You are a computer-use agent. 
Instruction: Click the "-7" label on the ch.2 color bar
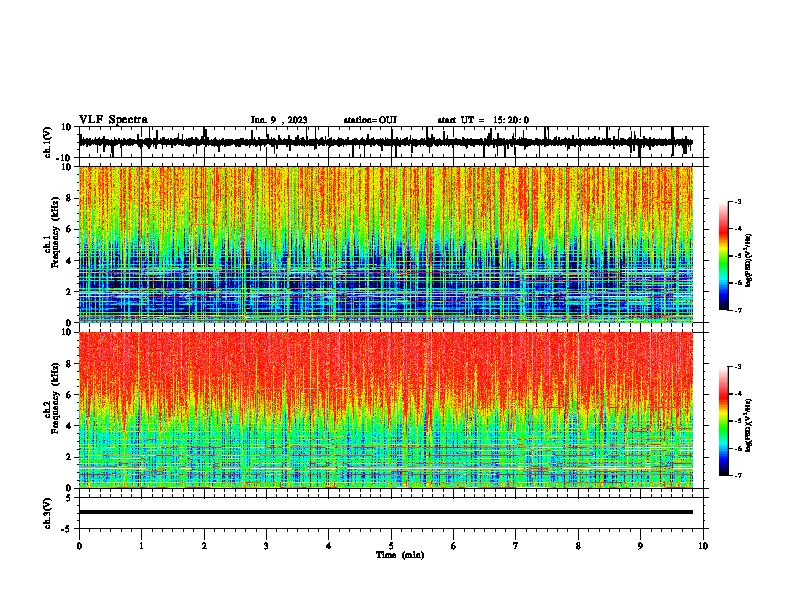tap(738, 475)
